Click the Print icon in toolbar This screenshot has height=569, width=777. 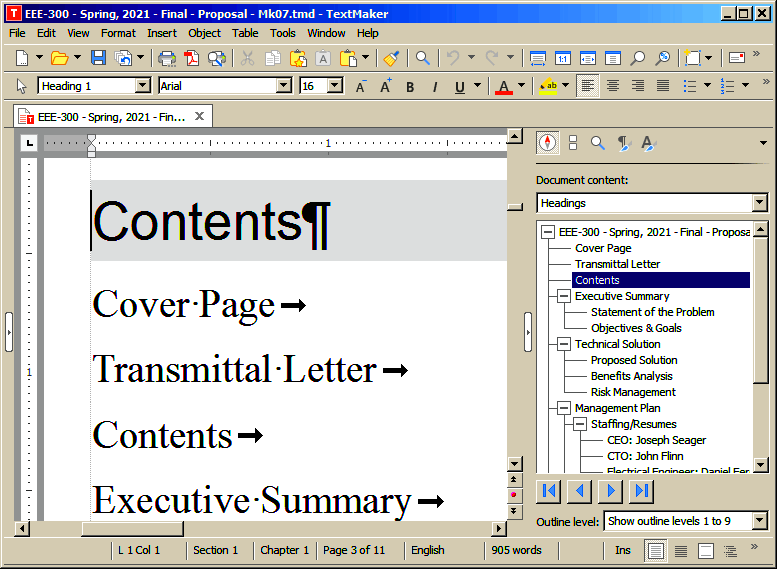pyautogui.click(x=167, y=58)
